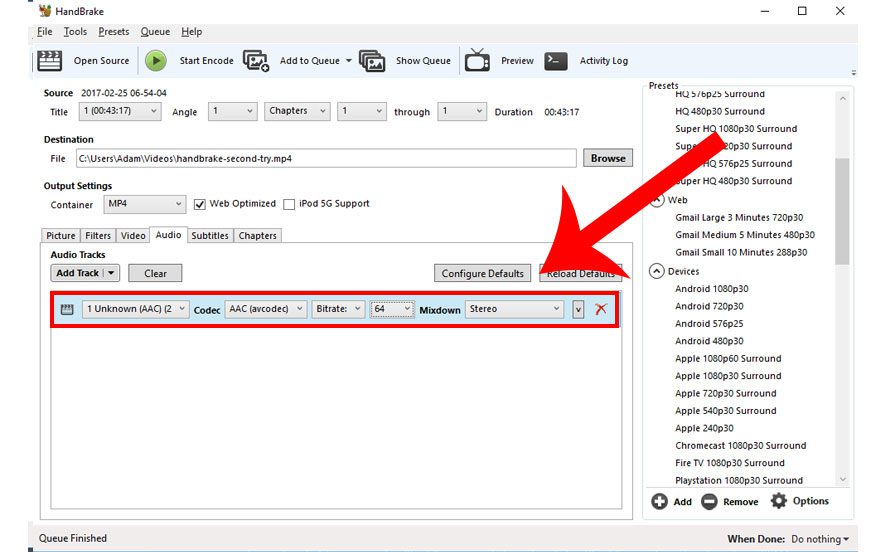Image resolution: width=880 pixels, height=552 pixels.
Task: Switch to the Filters tab
Action: click(98, 236)
